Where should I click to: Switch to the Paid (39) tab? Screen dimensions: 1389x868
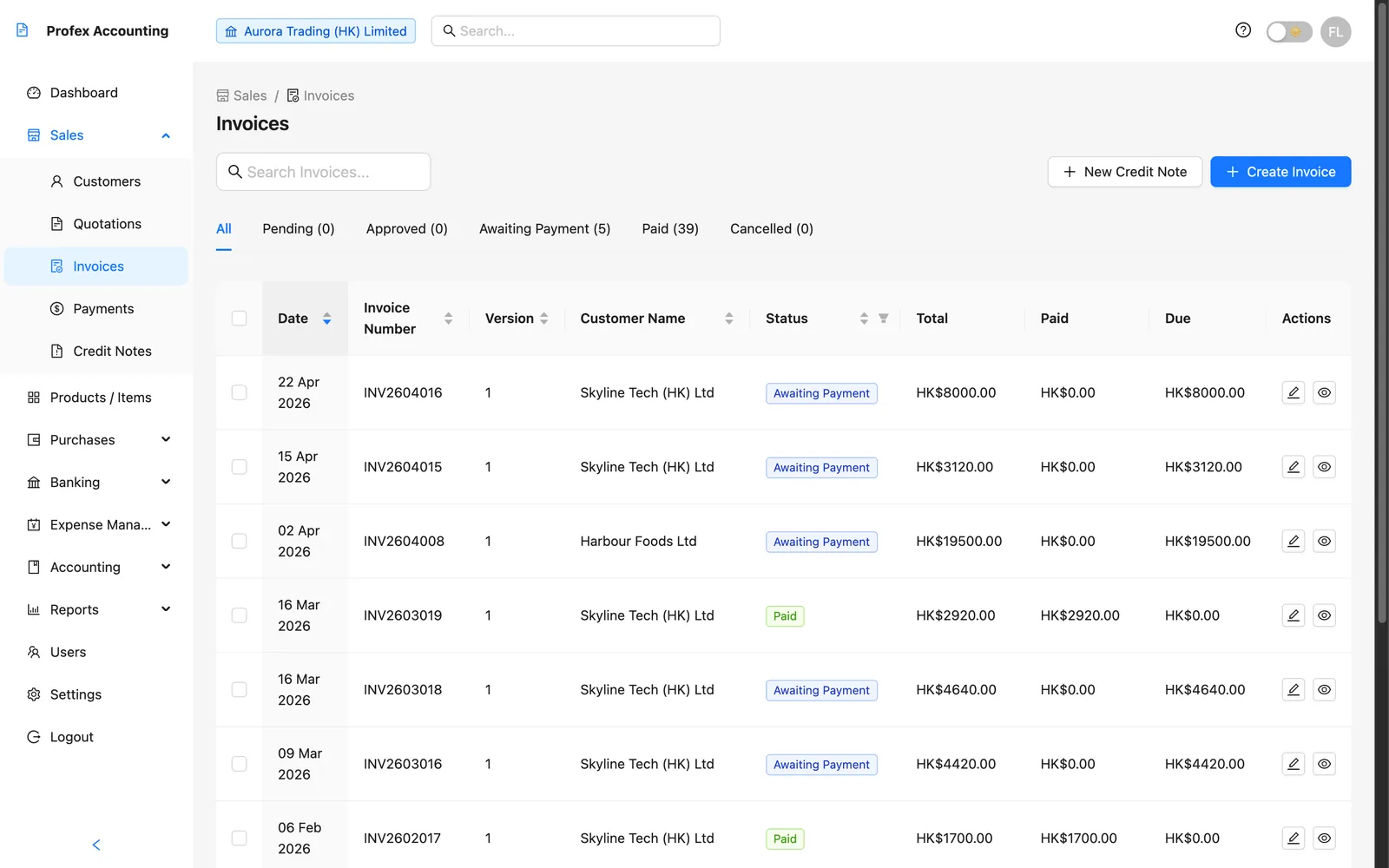(x=670, y=229)
